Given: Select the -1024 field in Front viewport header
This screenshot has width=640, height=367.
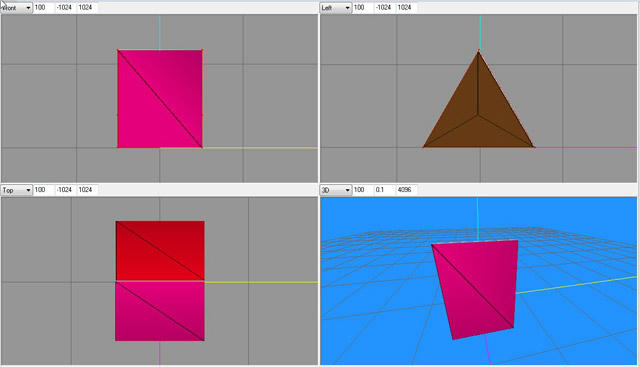Looking at the screenshot, I should [65, 7].
